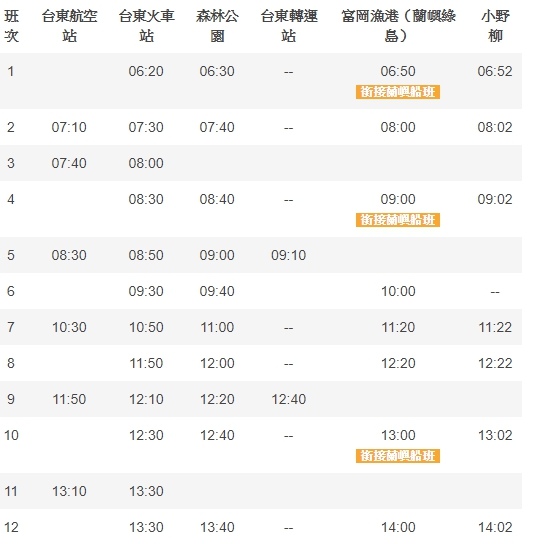Select the 09:10 transfer station time
This screenshot has width=543, height=544.
point(289,255)
